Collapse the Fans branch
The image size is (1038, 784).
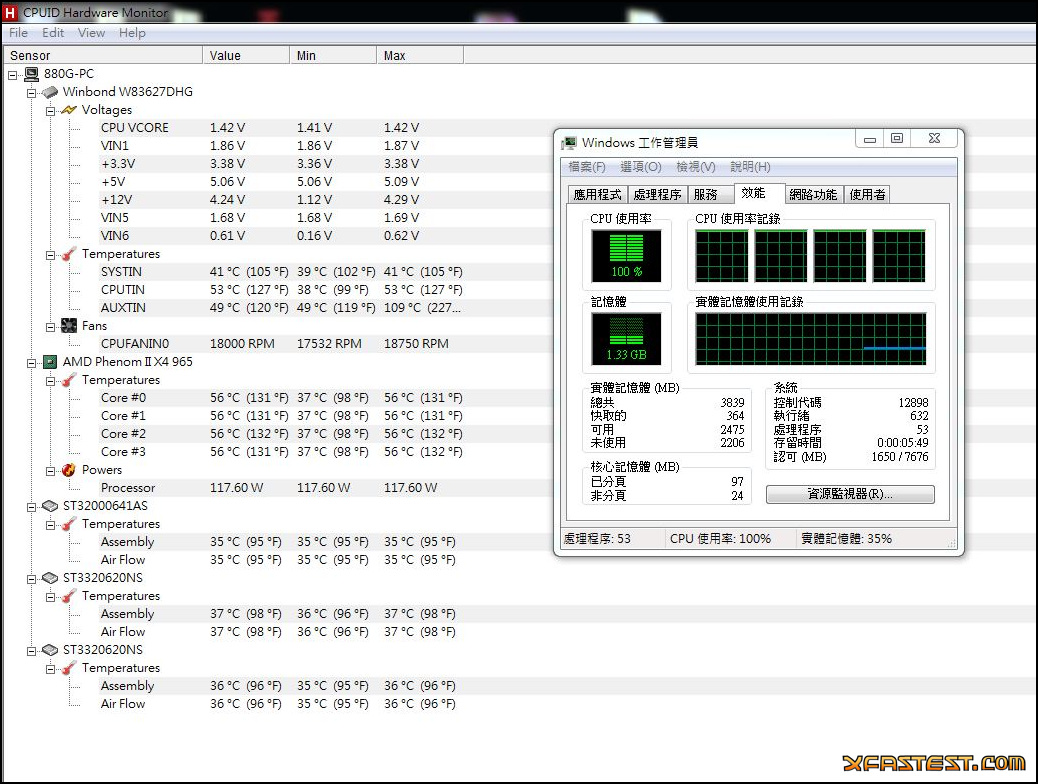50,327
